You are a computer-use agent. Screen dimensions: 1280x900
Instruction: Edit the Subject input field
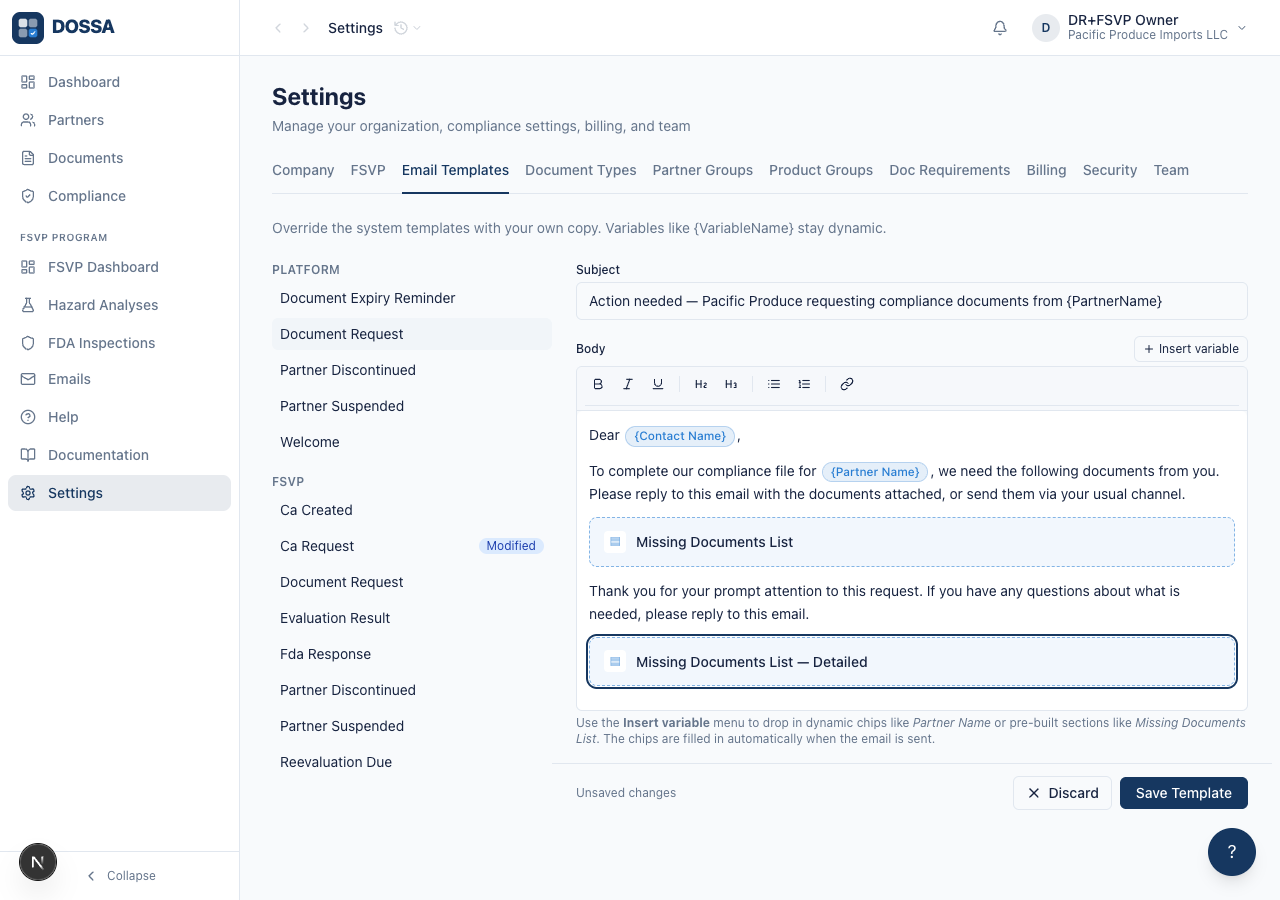pos(912,301)
